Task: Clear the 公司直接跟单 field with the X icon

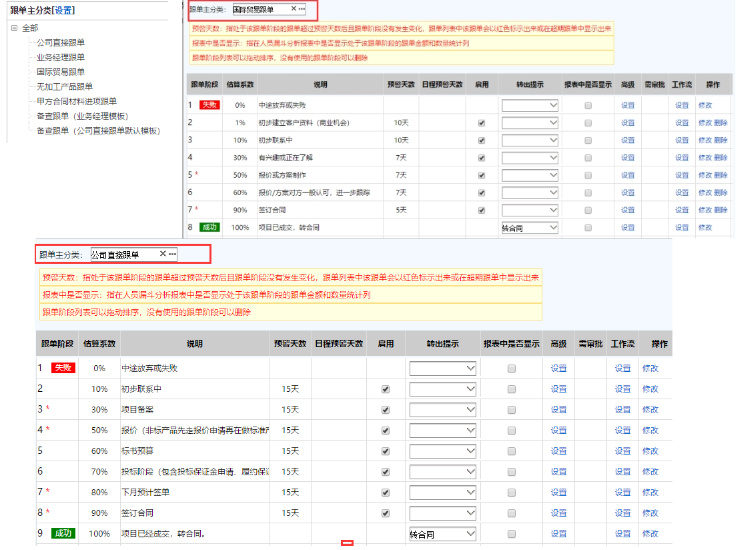Action: [x=162, y=254]
